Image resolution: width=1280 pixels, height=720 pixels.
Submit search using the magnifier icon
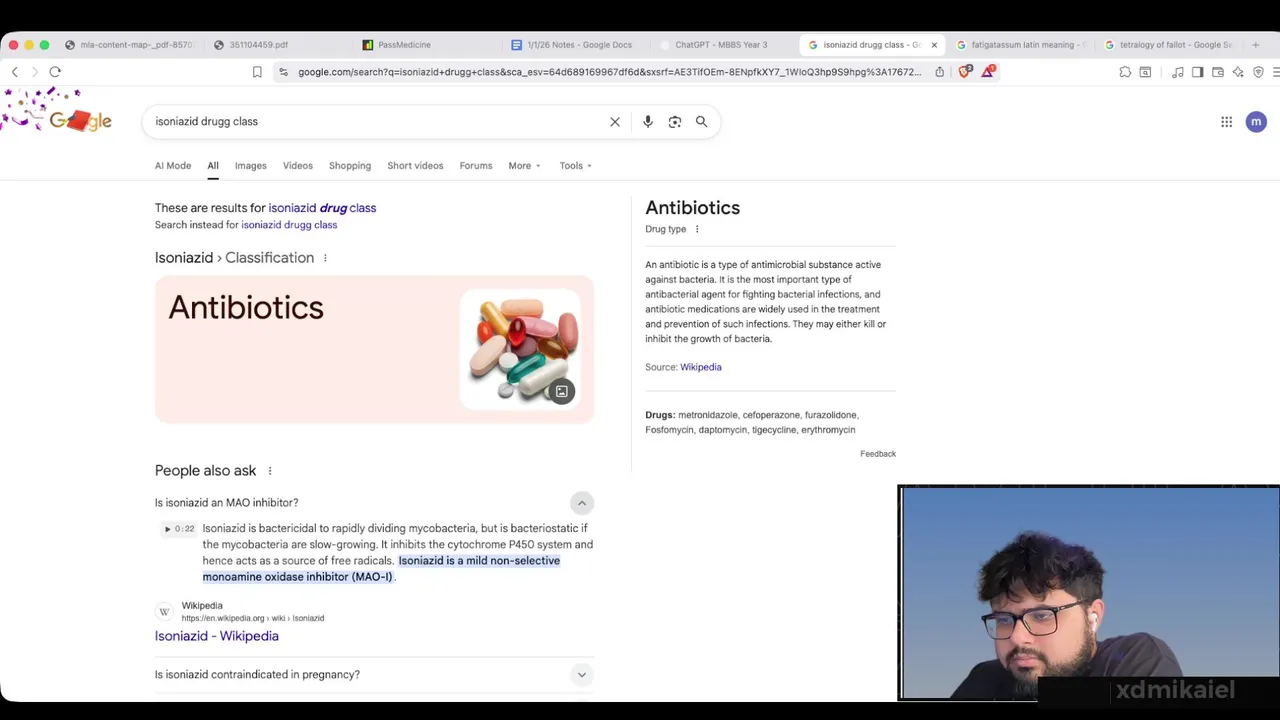click(x=701, y=122)
